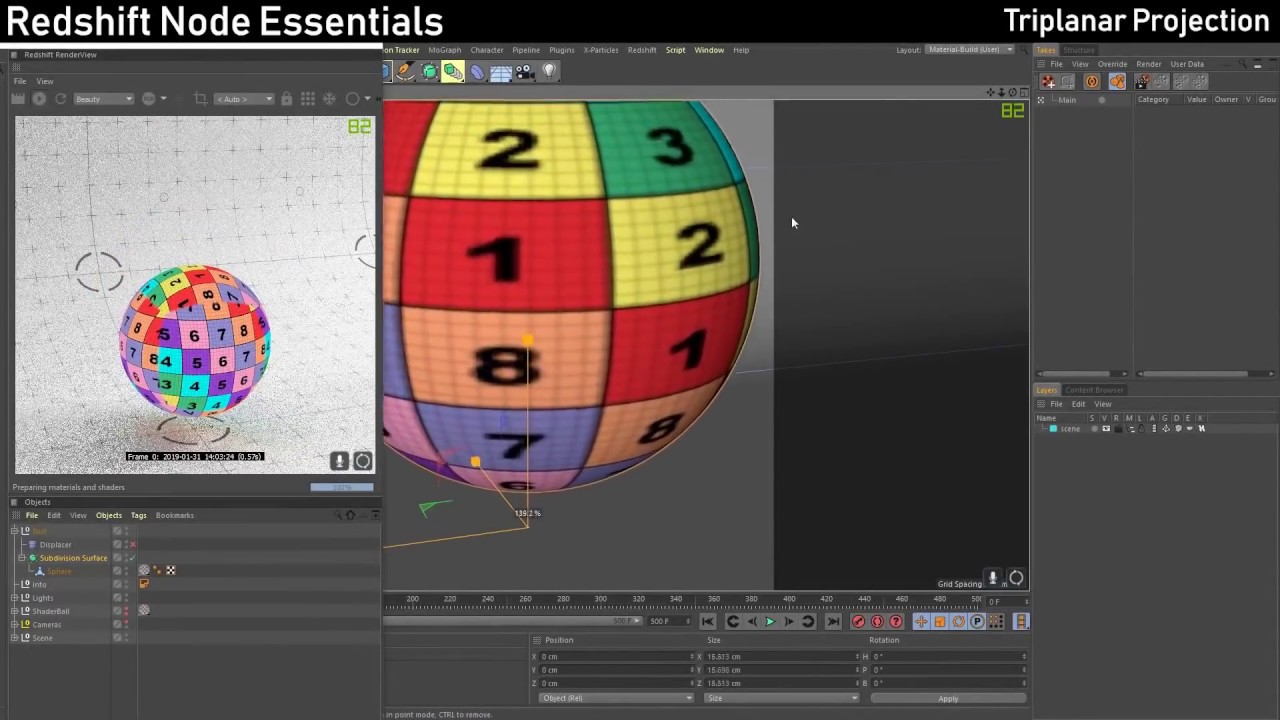Start IPR playback in Redshift RenderView
The width and height of the screenshot is (1280, 720).
tap(39, 99)
